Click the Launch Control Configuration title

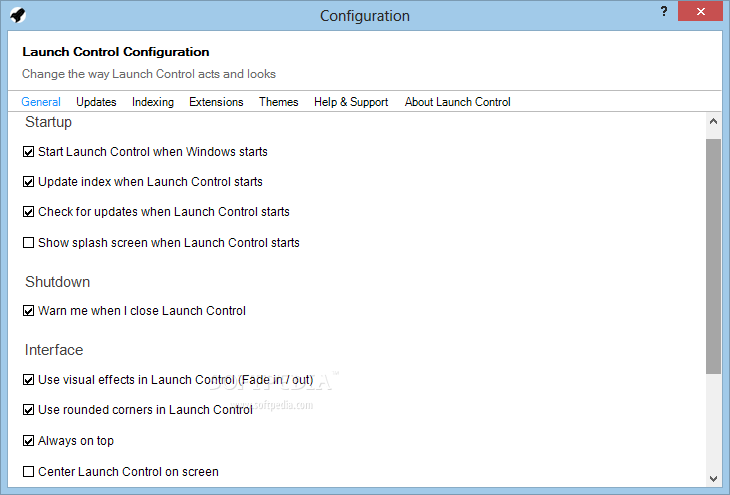tap(115, 52)
